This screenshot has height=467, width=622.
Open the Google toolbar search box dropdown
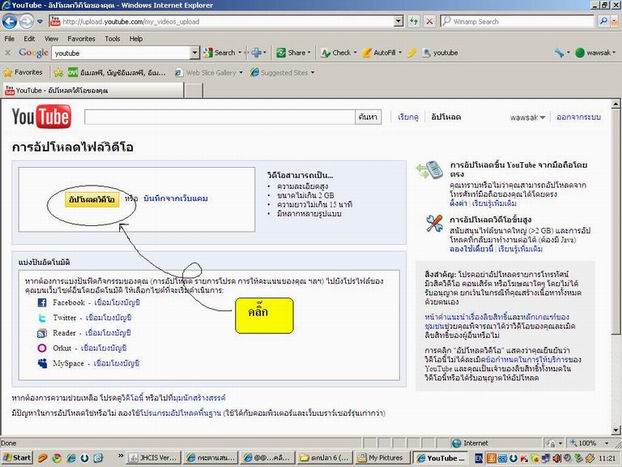coord(194,53)
